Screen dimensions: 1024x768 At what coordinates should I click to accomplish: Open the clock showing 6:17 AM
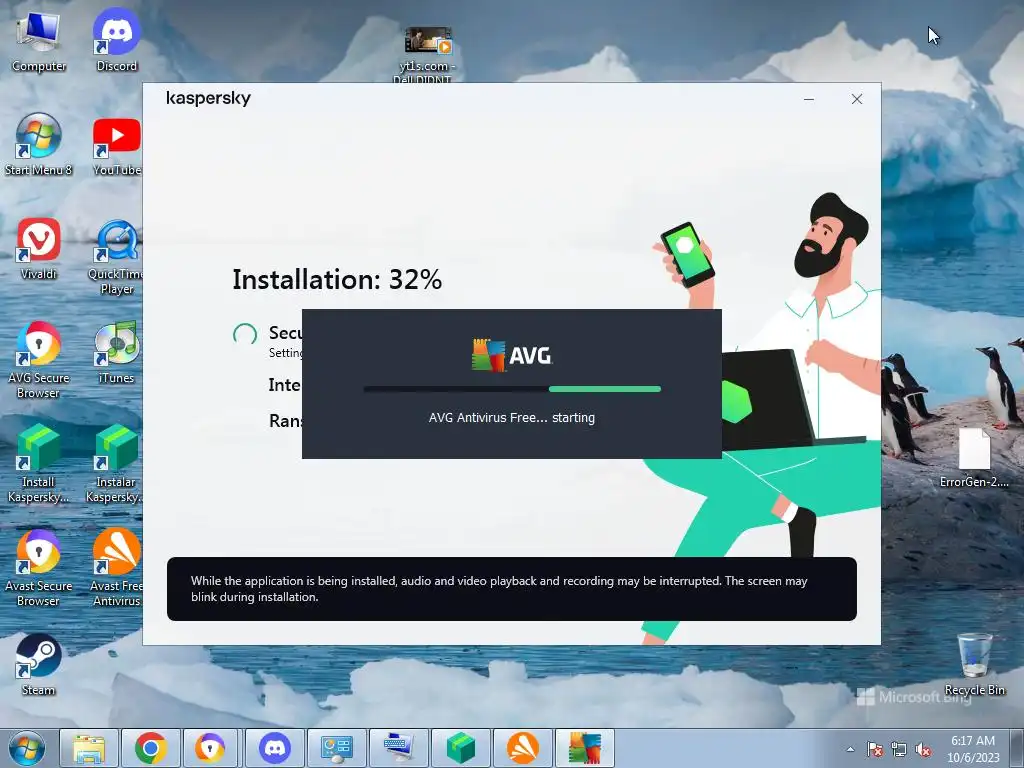pos(973,749)
